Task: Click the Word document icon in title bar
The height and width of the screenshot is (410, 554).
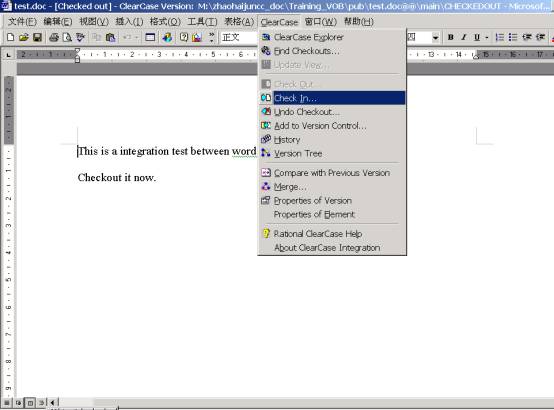Action: pyautogui.click(x=6, y=6)
